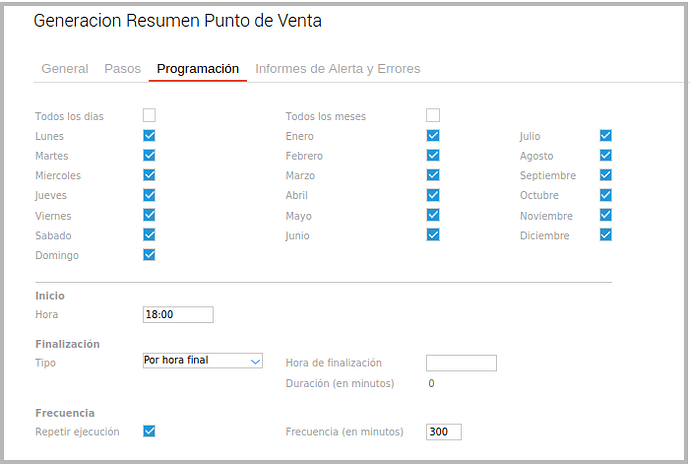Open the Pasos tab

pyautogui.click(x=122, y=69)
